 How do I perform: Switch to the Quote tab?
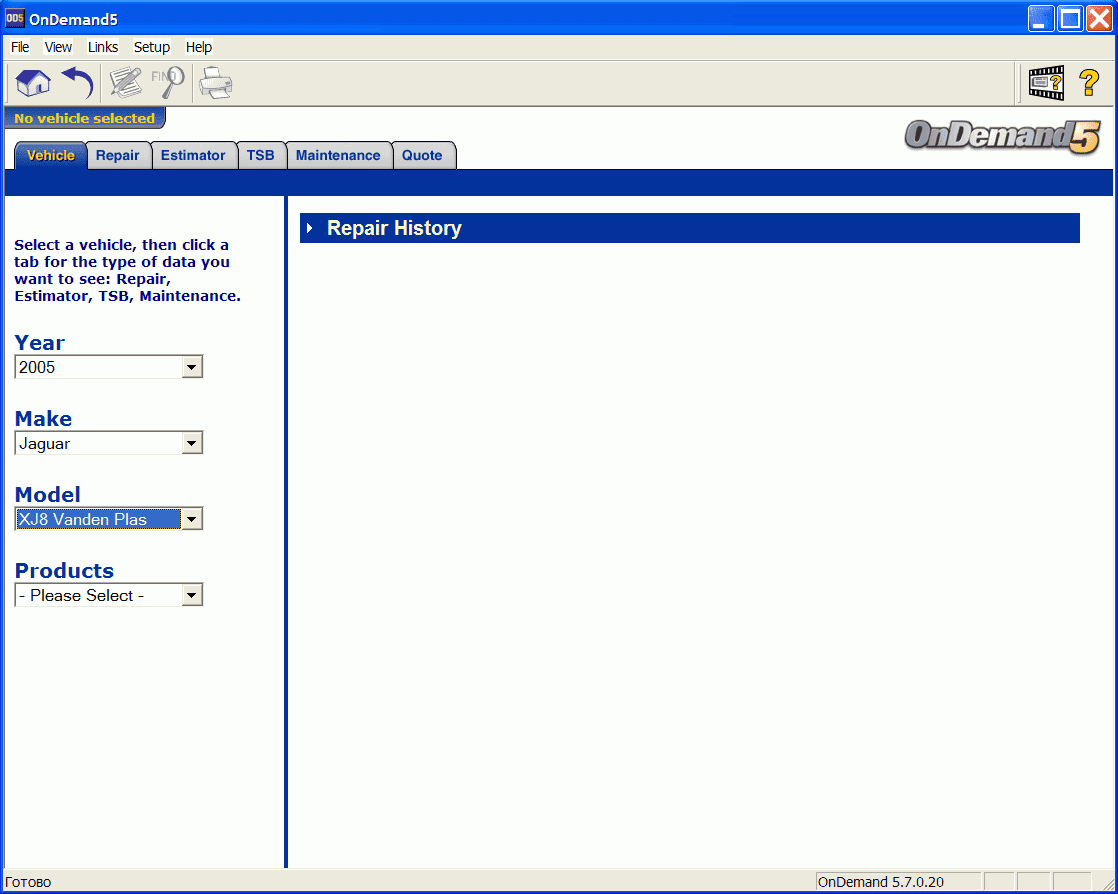point(422,155)
